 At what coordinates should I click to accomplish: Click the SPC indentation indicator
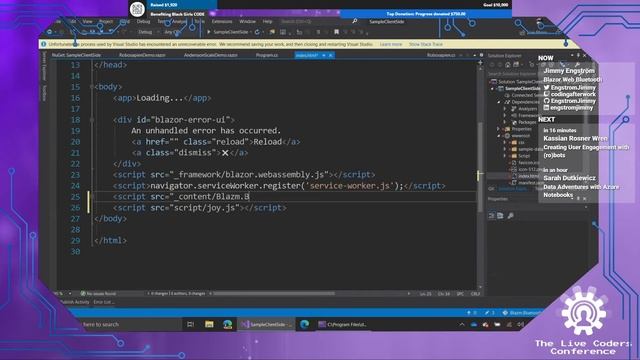(460, 293)
